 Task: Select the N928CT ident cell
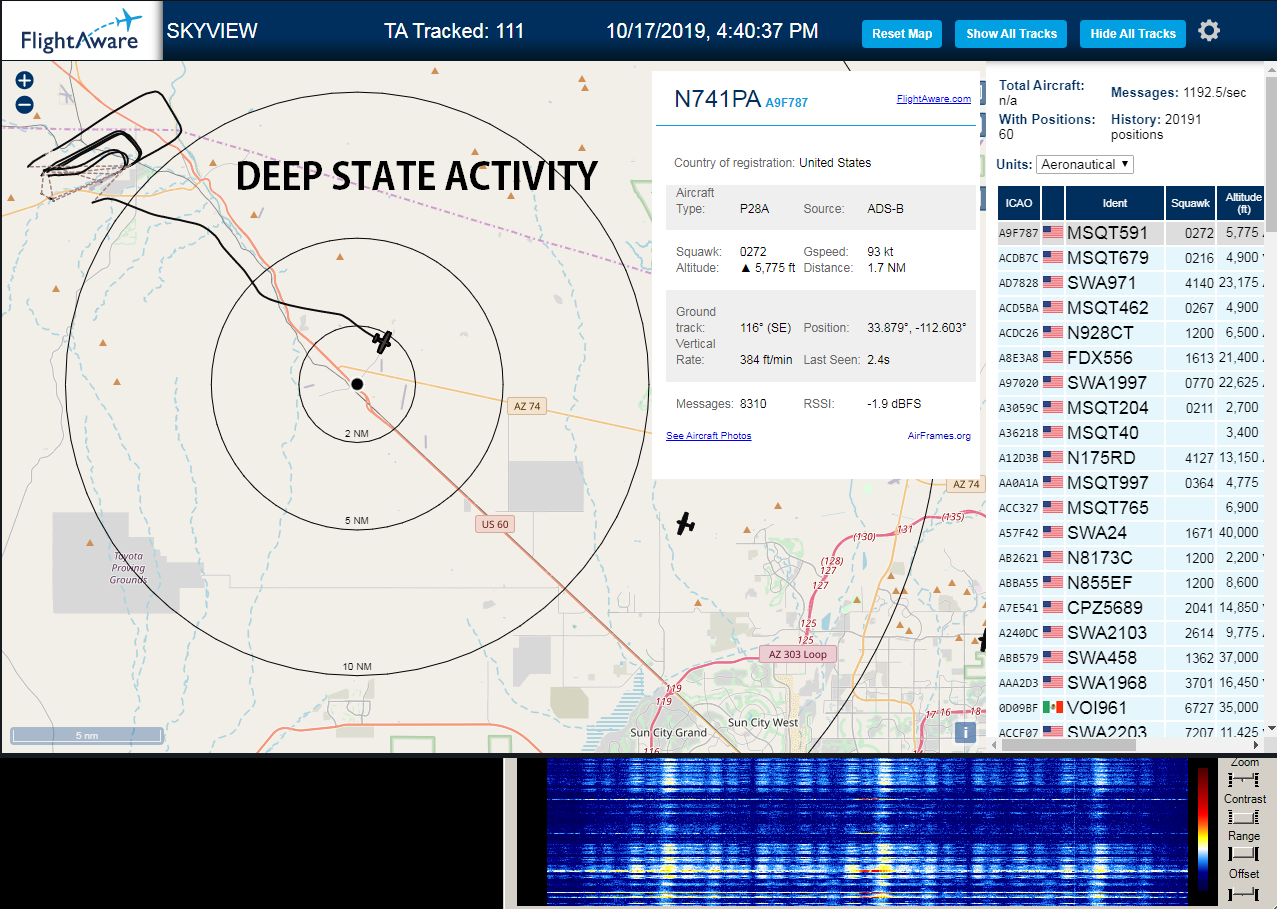point(1115,332)
